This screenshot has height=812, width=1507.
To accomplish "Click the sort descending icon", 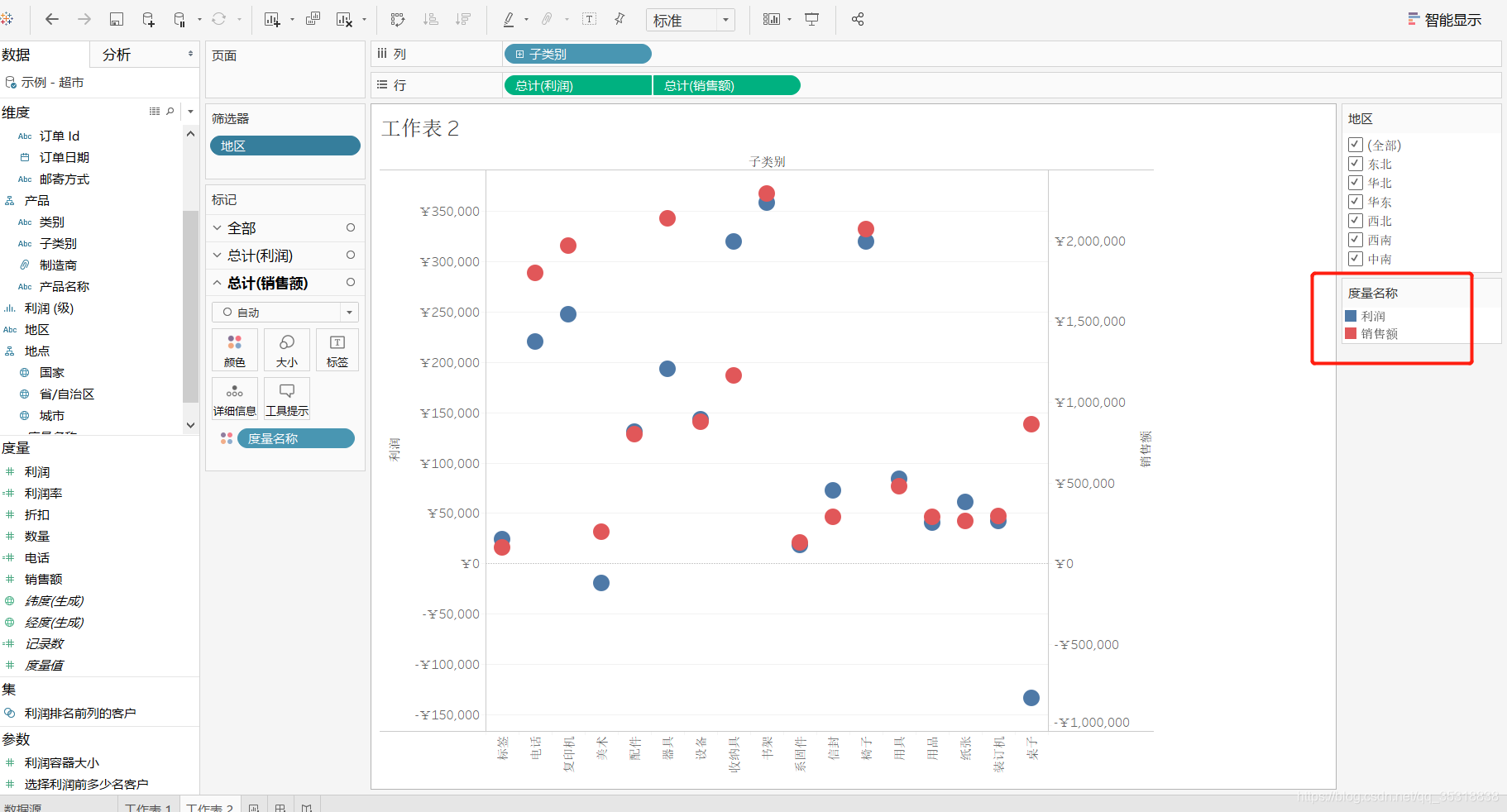I will 462,19.
